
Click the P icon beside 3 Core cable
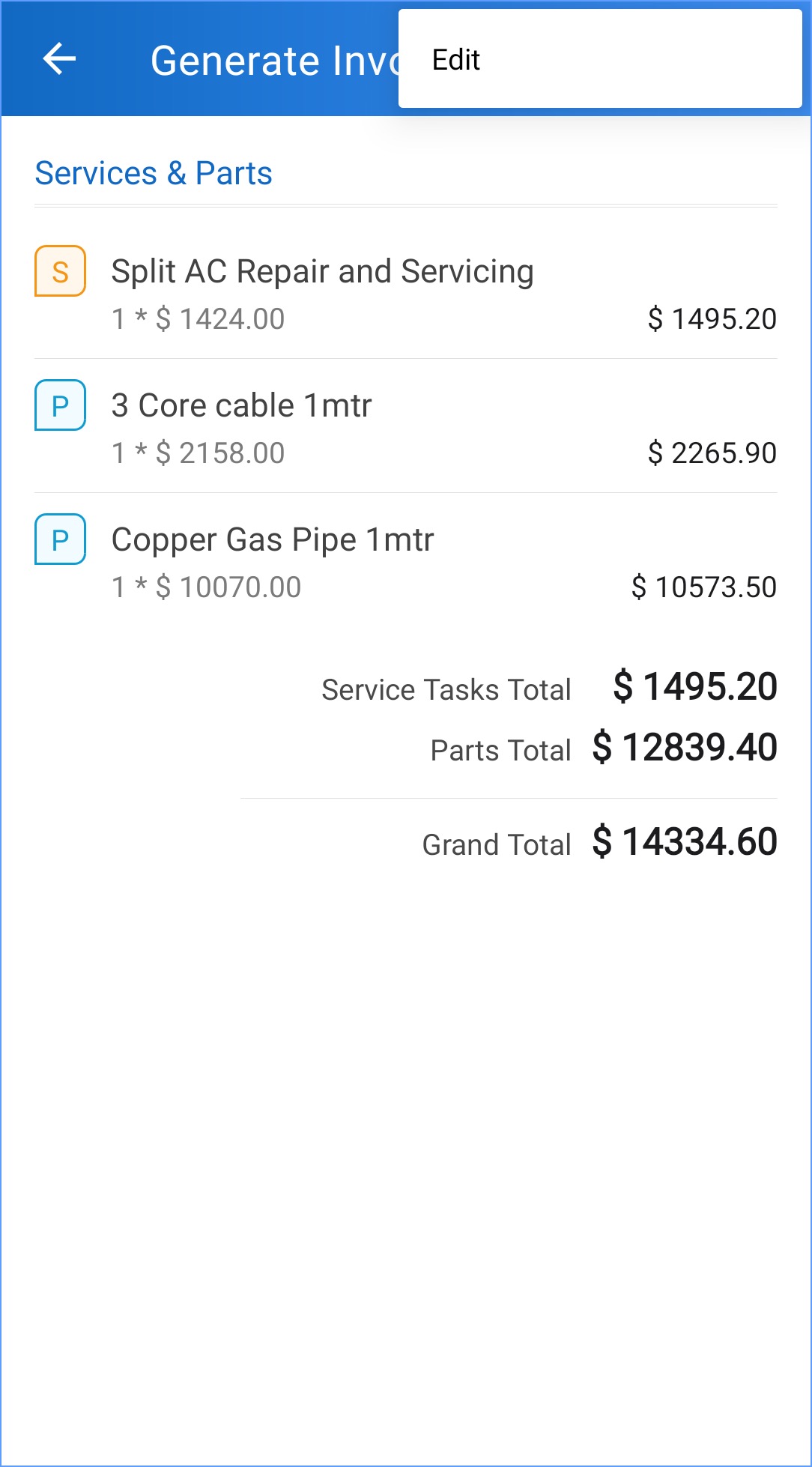tap(61, 405)
